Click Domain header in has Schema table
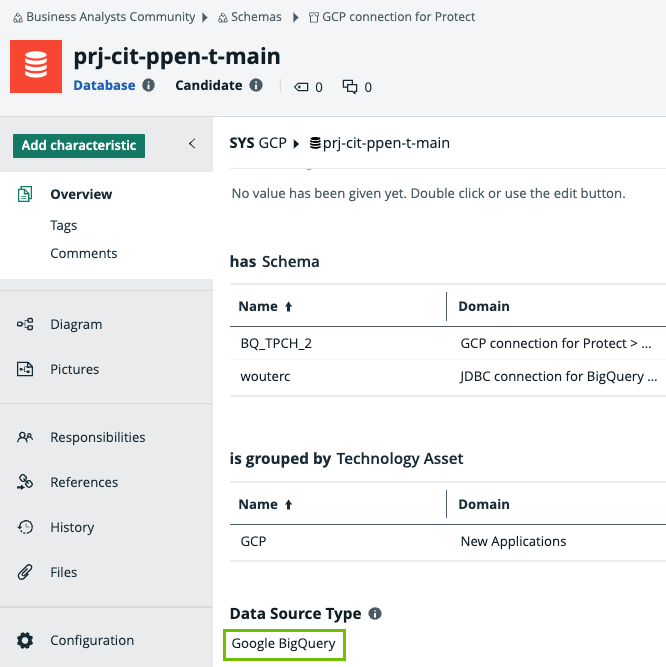 point(484,306)
